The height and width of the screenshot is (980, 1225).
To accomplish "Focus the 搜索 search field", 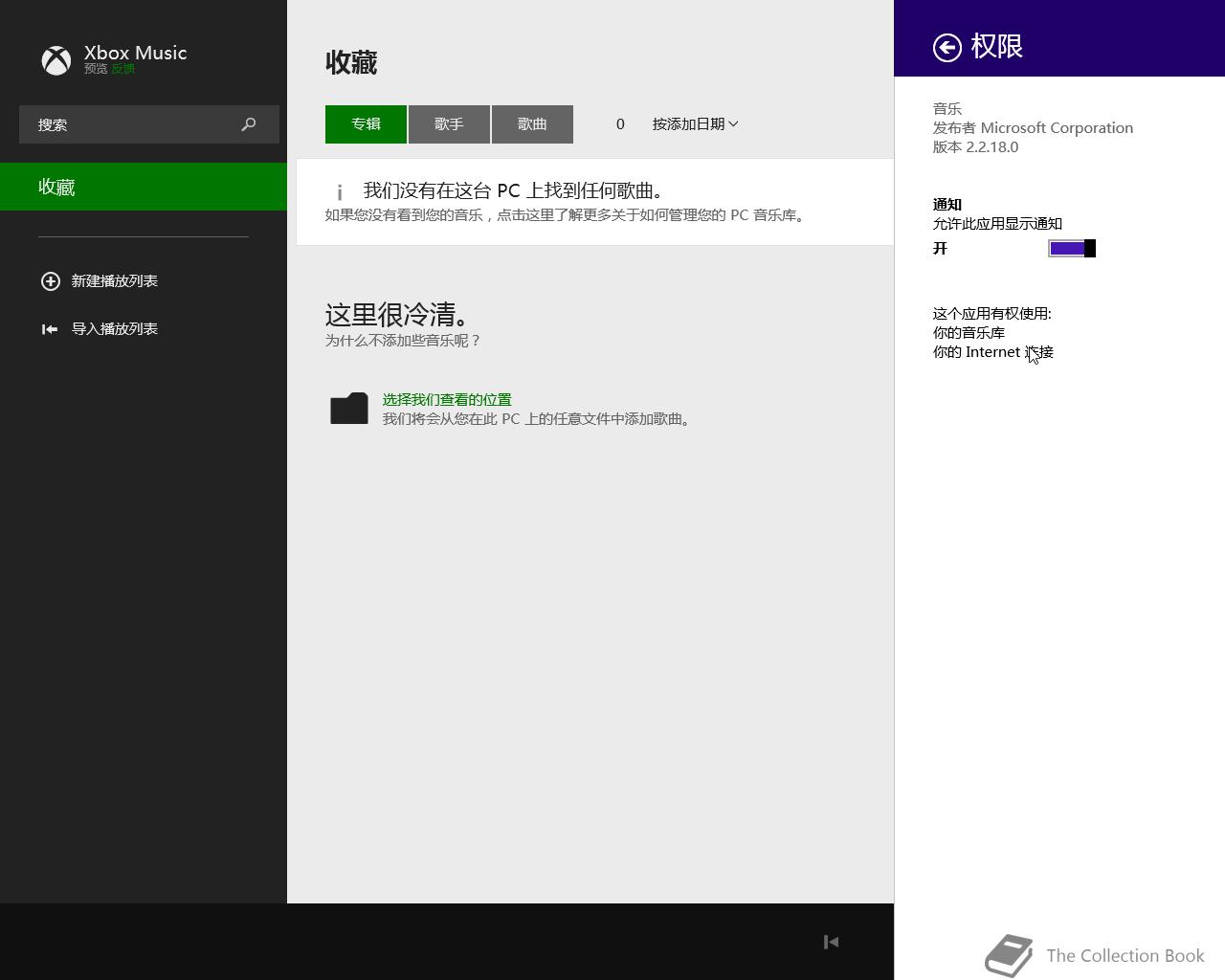I will [149, 124].
